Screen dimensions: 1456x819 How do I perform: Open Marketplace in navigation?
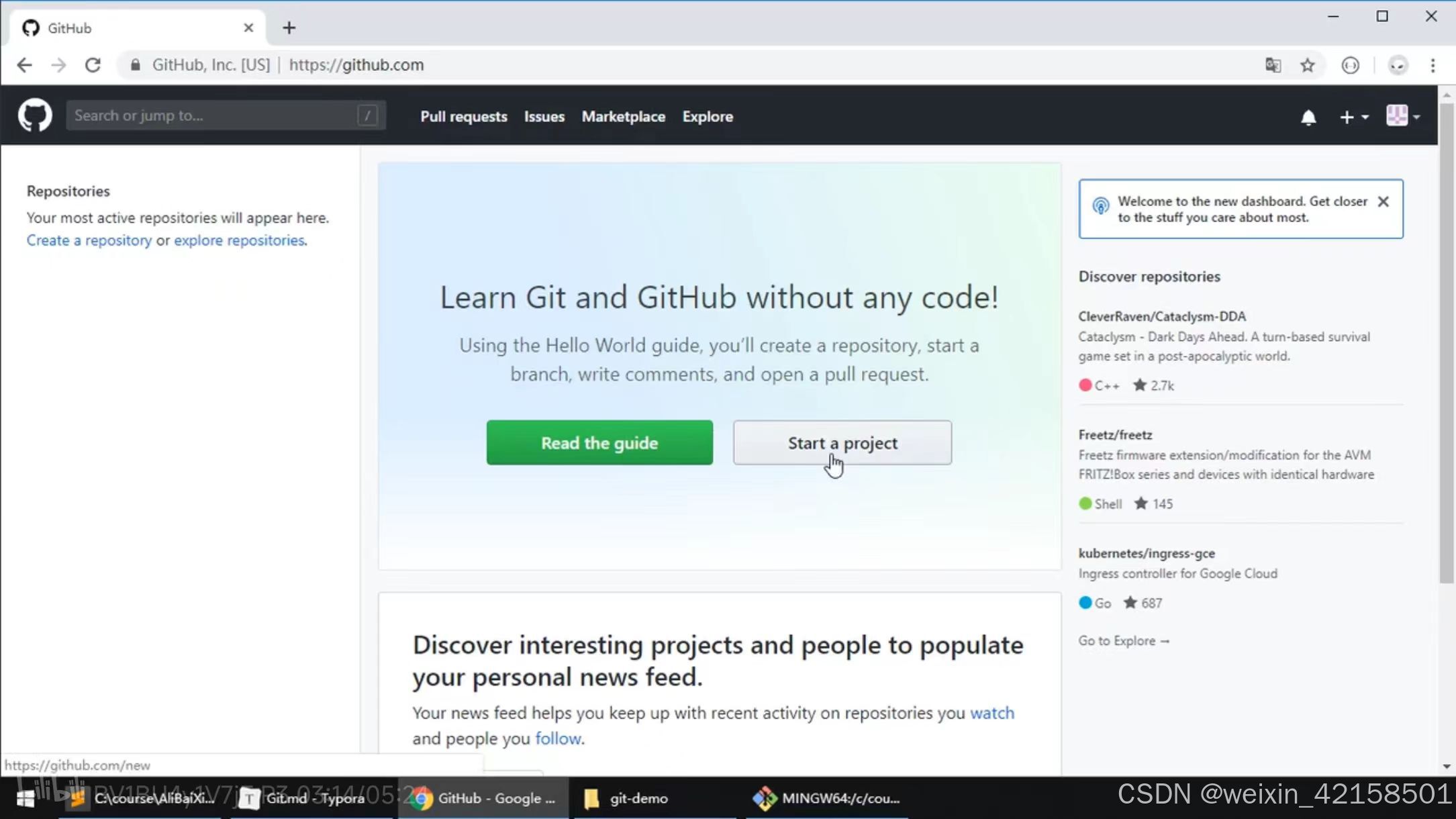[624, 116]
